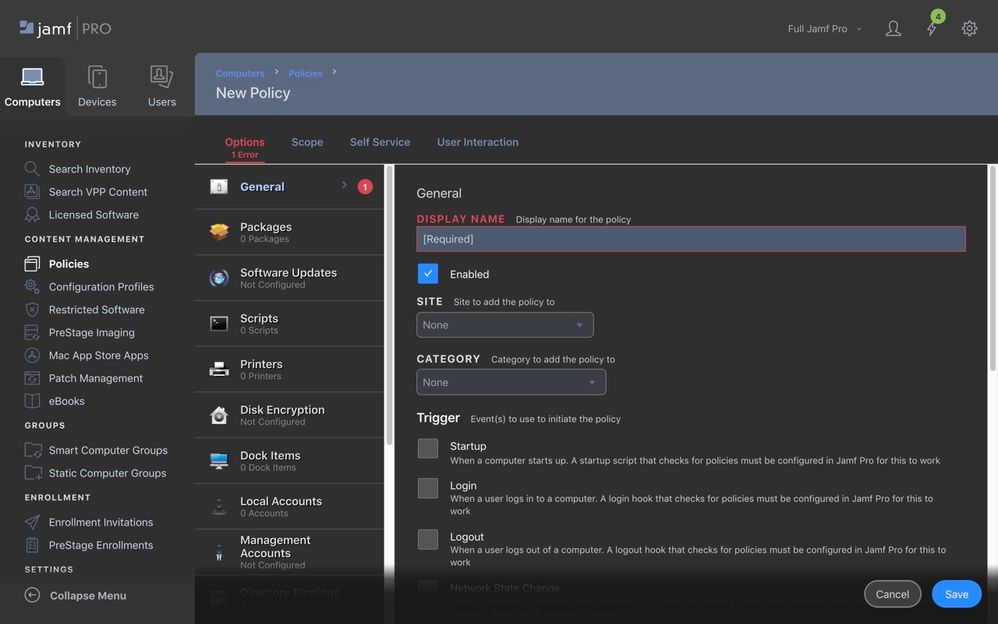Select the Local Accounts payload
Image resolution: width=998 pixels, height=624 pixels.
pyautogui.click(x=290, y=506)
